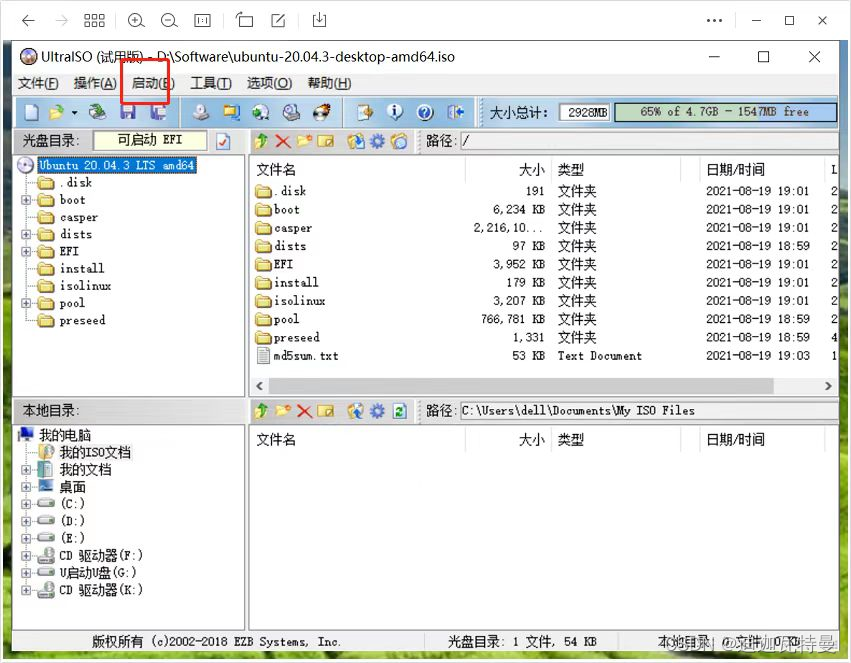The width and height of the screenshot is (851, 663).
Task: Click the 类型 column header in local file list
Action: point(570,439)
